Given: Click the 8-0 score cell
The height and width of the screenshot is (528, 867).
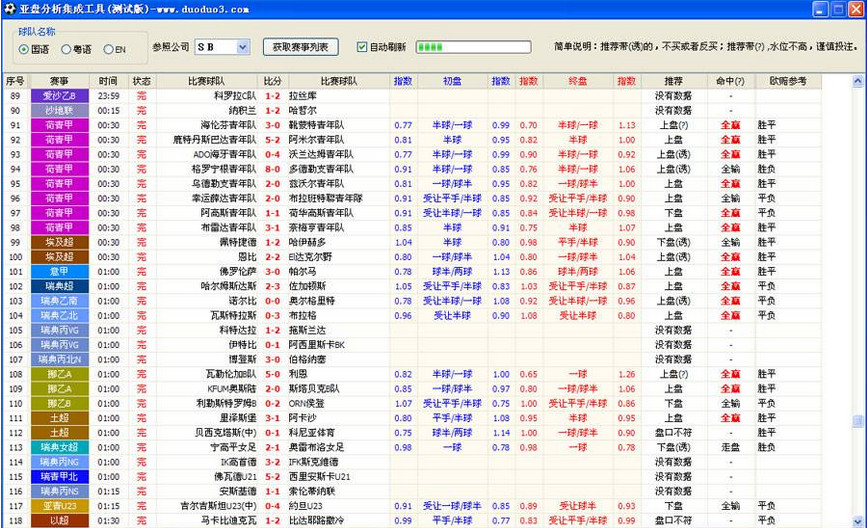Looking at the screenshot, I should tap(273, 169).
